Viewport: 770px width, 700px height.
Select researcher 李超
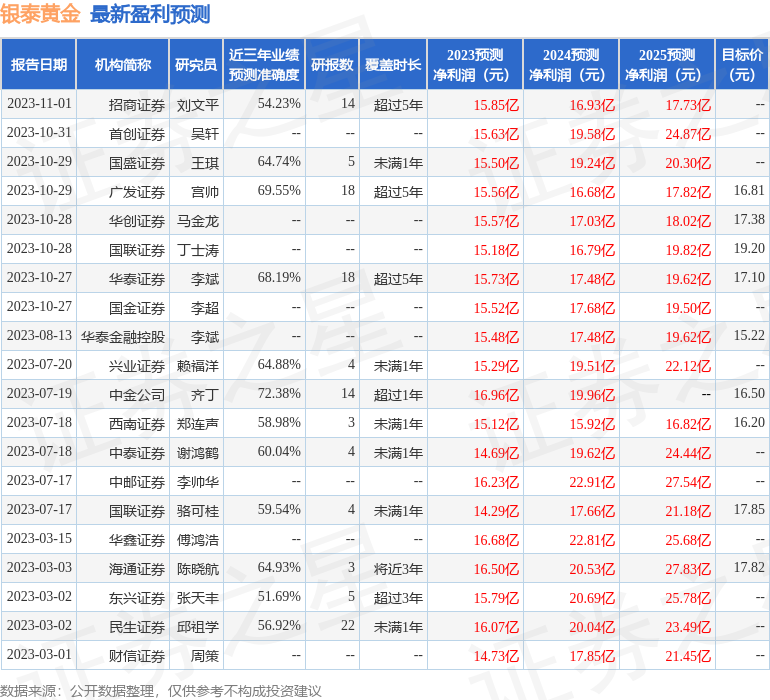coord(205,308)
